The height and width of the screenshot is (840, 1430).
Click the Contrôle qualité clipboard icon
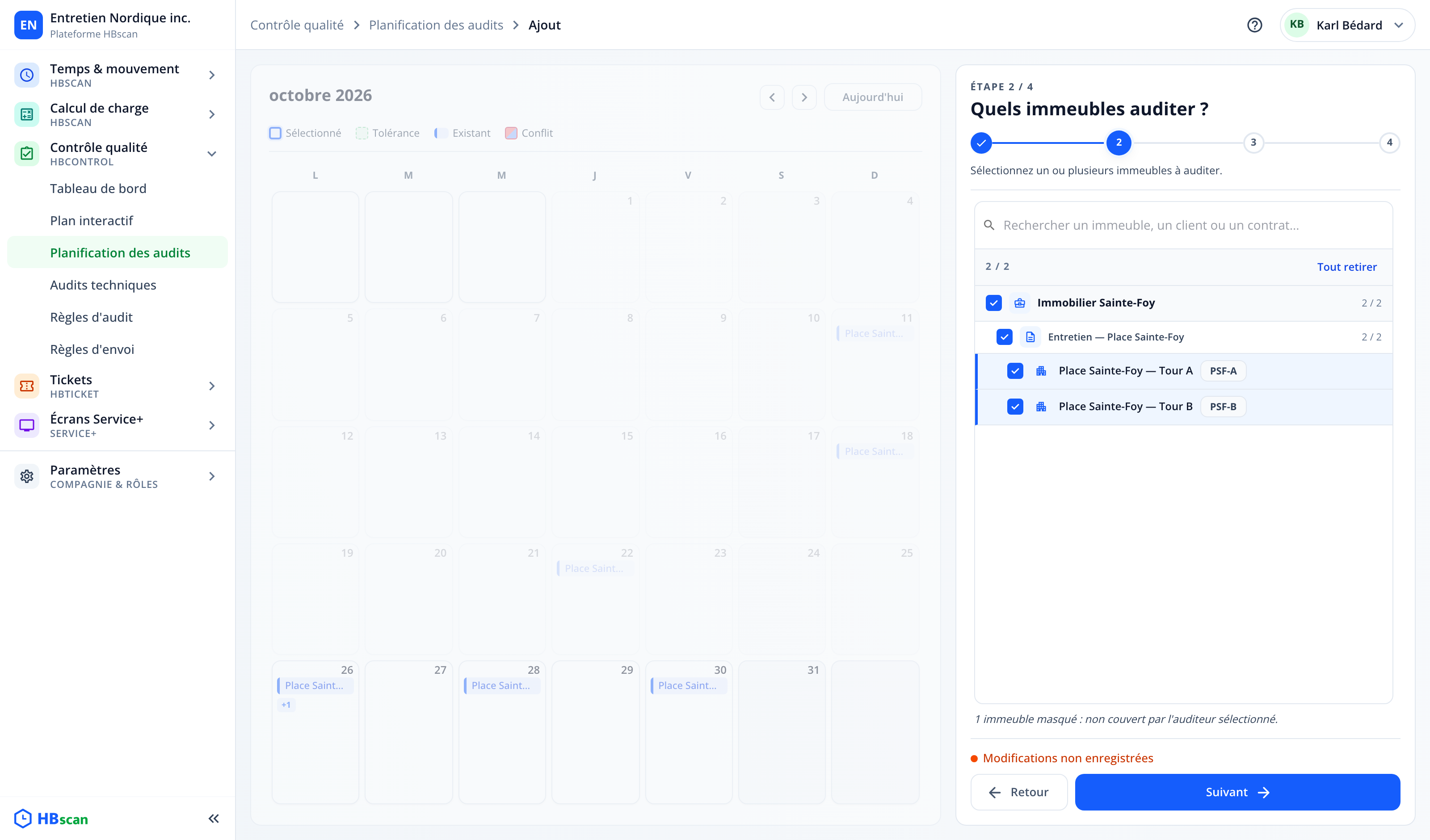(x=27, y=153)
